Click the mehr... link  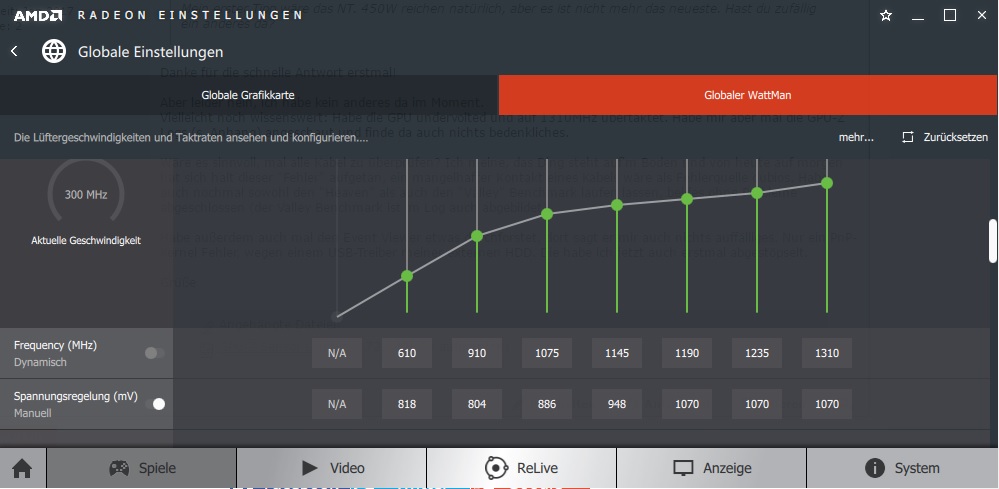click(856, 137)
